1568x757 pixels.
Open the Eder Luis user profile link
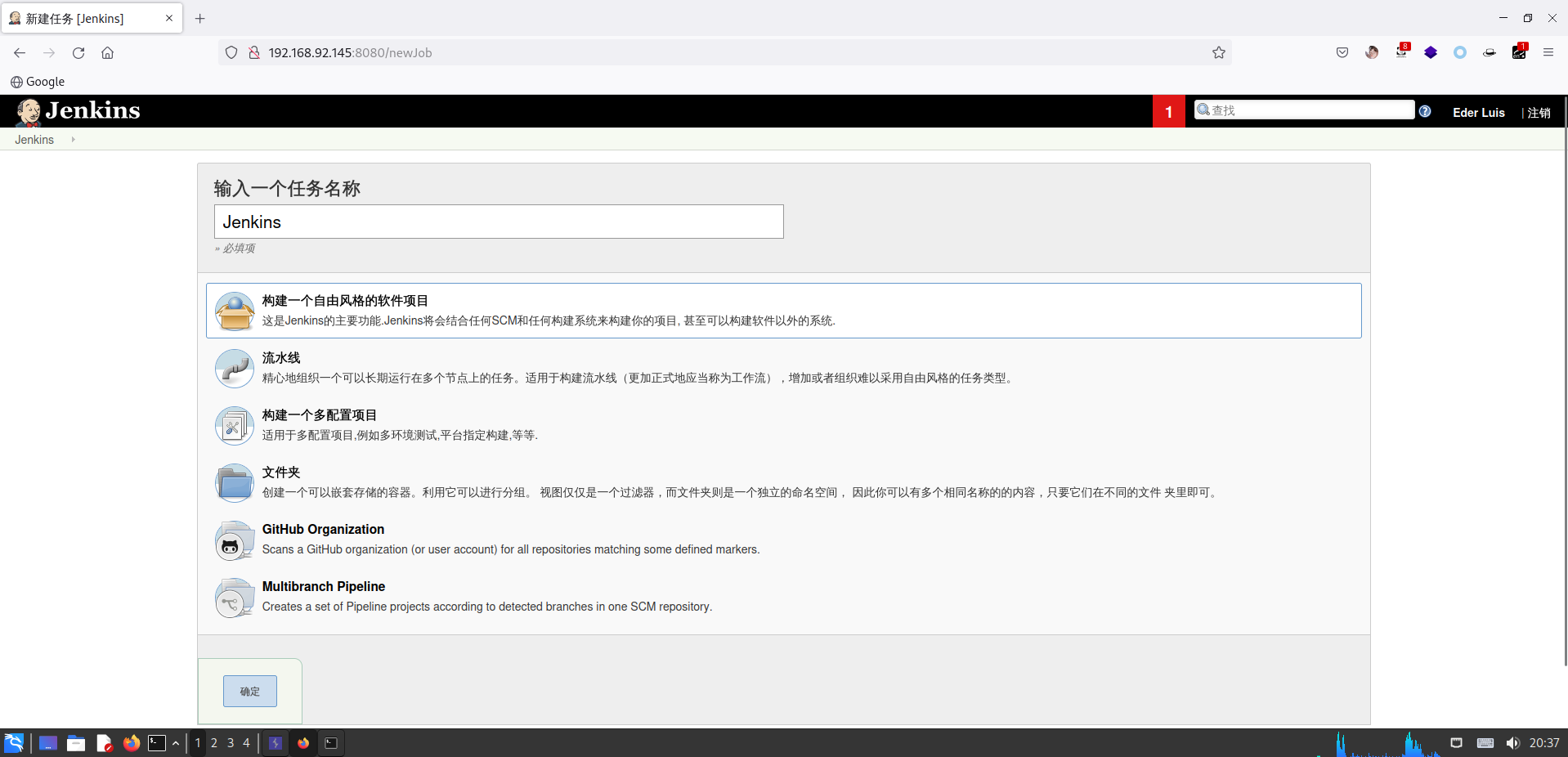[1478, 113]
